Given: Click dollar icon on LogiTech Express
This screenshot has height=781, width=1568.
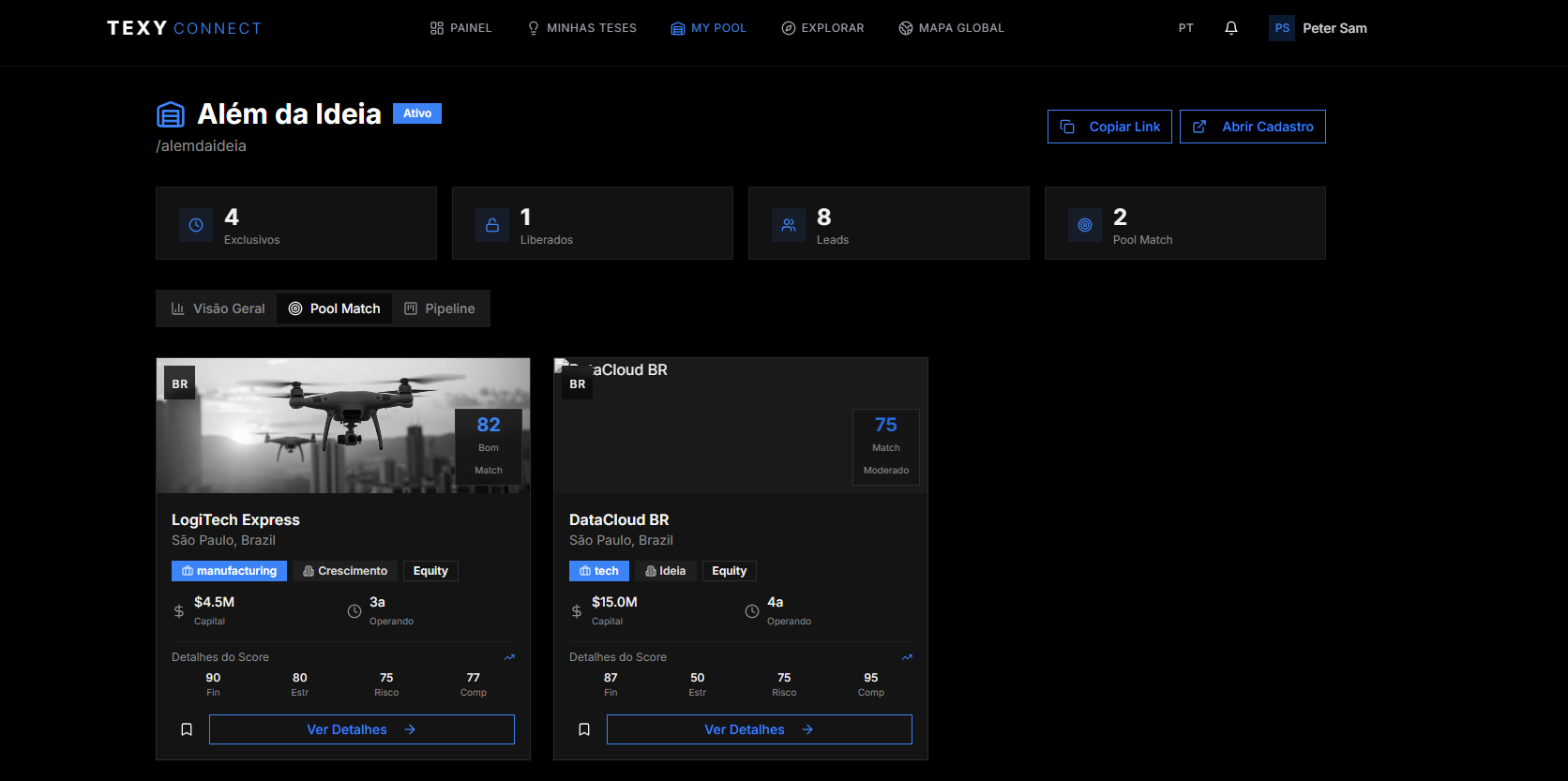Looking at the screenshot, I should coord(179,611).
